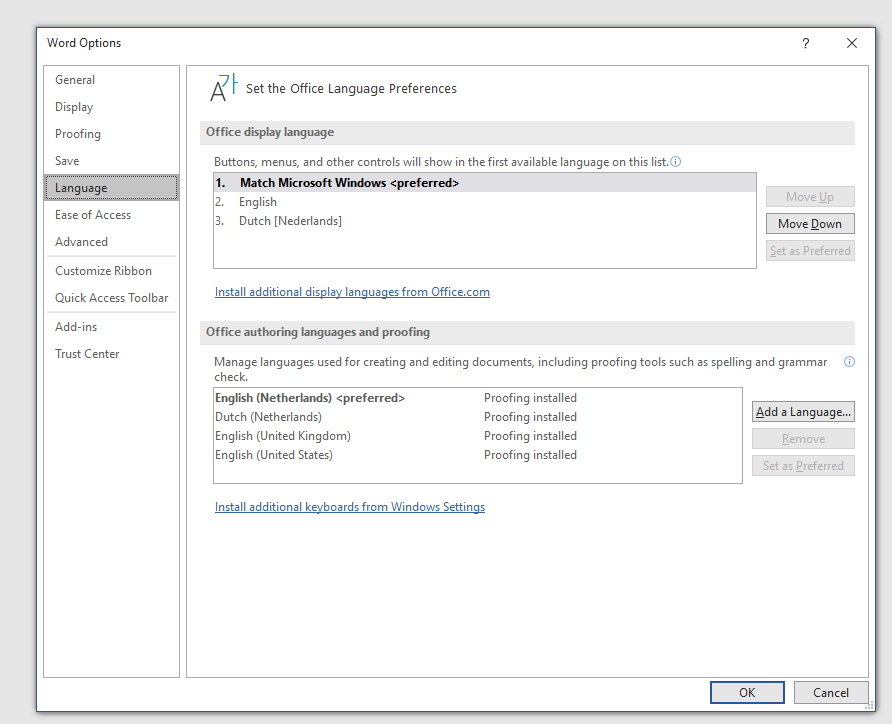The height and width of the screenshot is (724, 892).
Task: Go to the Display settings category
Action: (74, 107)
